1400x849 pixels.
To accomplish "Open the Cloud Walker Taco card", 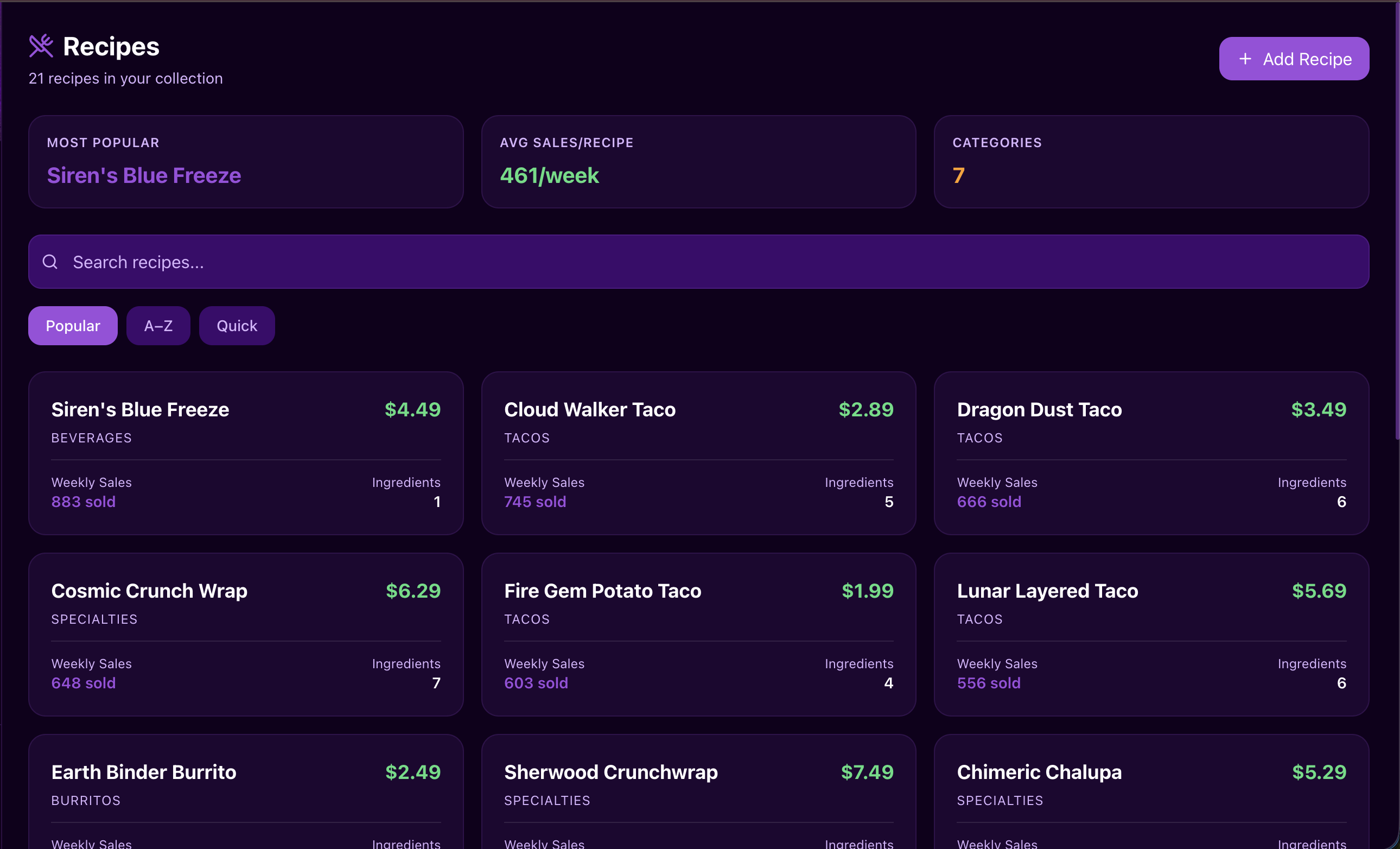I will tap(698, 452).
